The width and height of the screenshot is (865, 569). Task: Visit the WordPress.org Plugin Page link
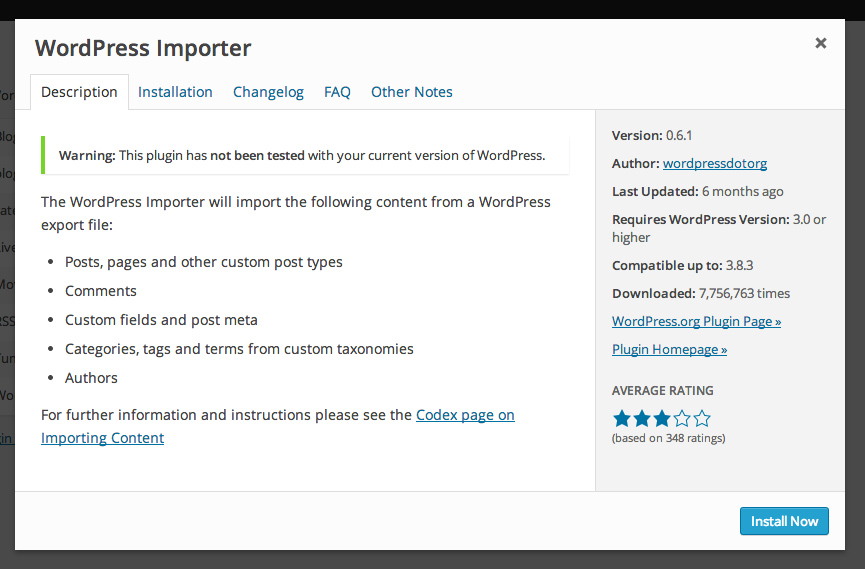pyautogui.click(x=696, y=321)
